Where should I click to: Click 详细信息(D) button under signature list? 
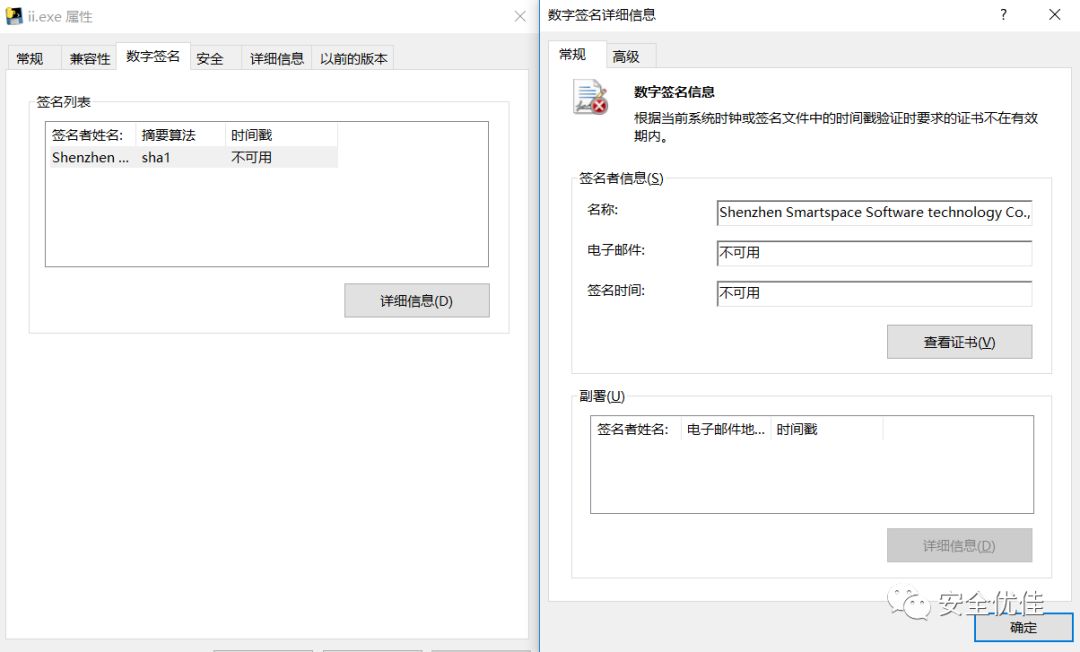coord(417,301)
